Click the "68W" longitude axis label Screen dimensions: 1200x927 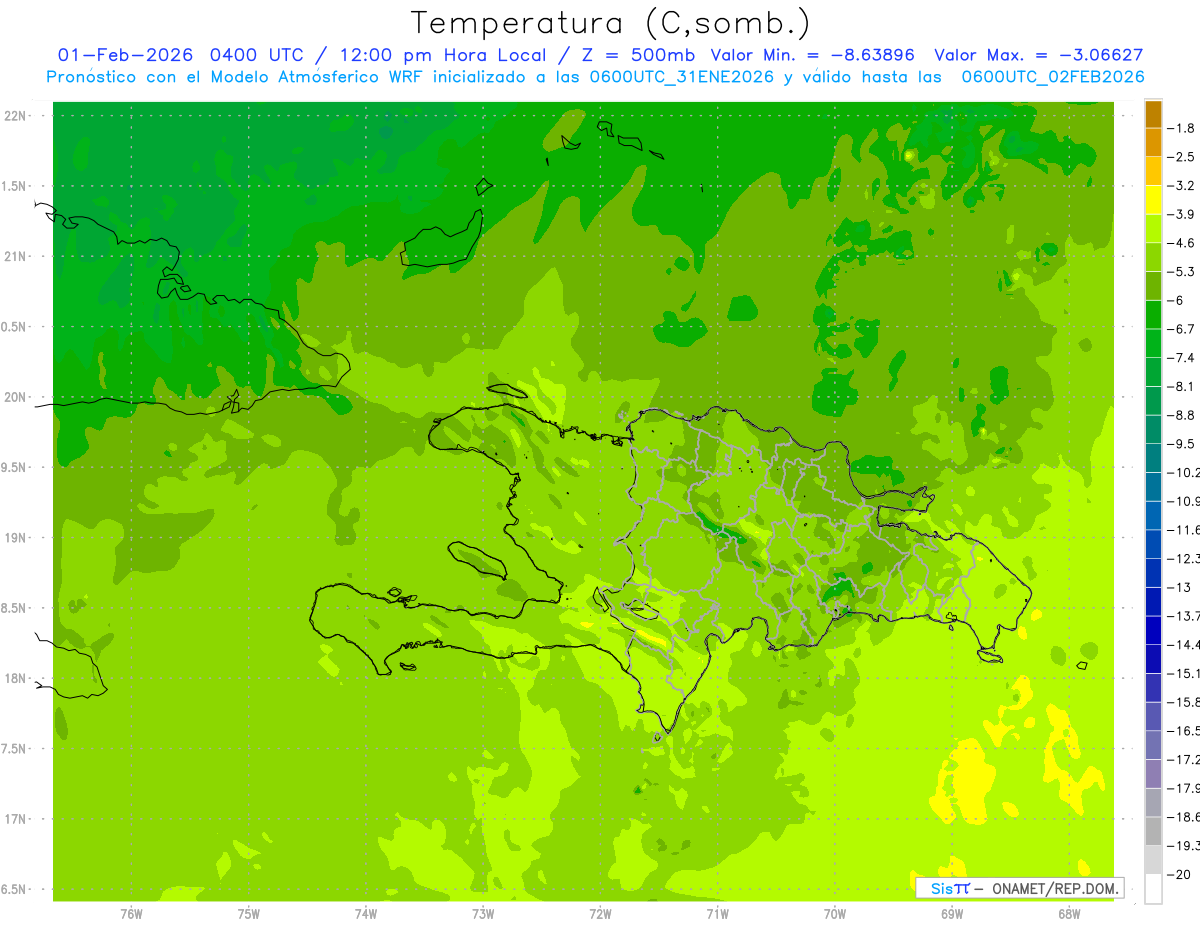pyautogui.click(x=1069, y=914)
